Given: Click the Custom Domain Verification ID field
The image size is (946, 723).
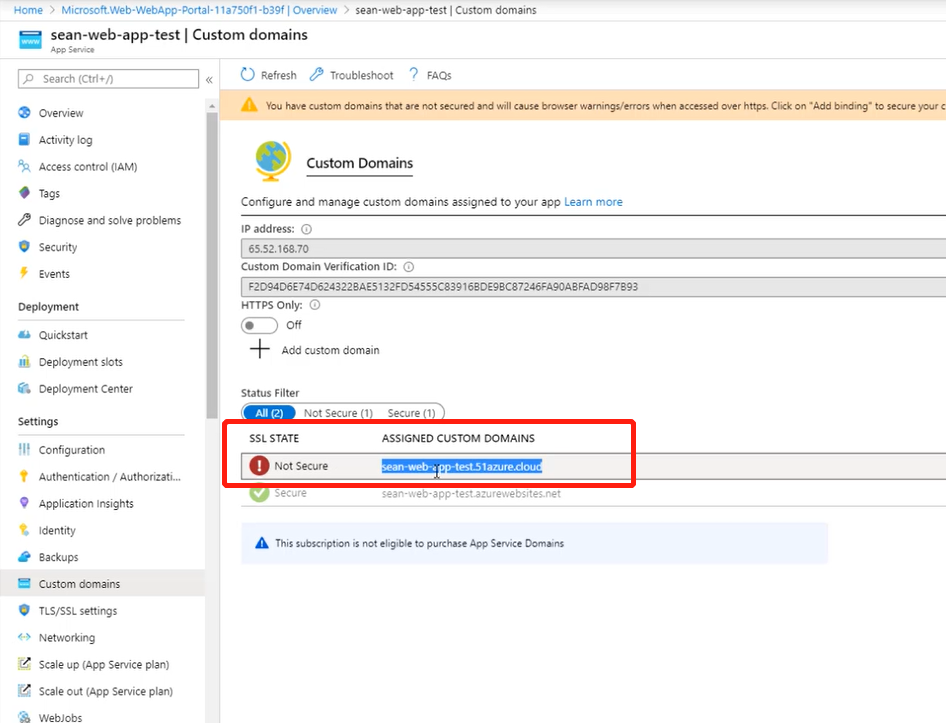Looking at the screenshot, I should [594, 287].
